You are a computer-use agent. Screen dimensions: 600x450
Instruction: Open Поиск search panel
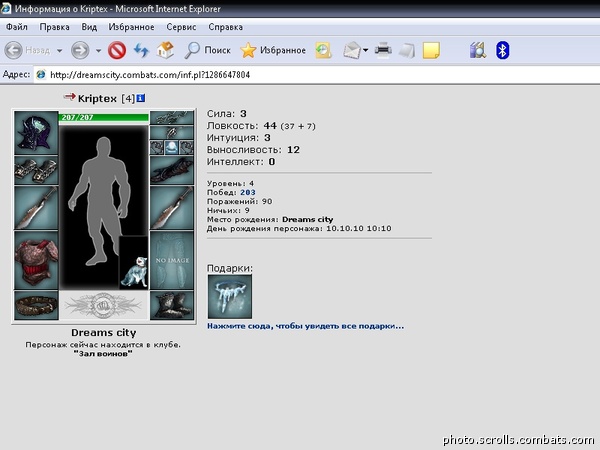coord(207,50)
